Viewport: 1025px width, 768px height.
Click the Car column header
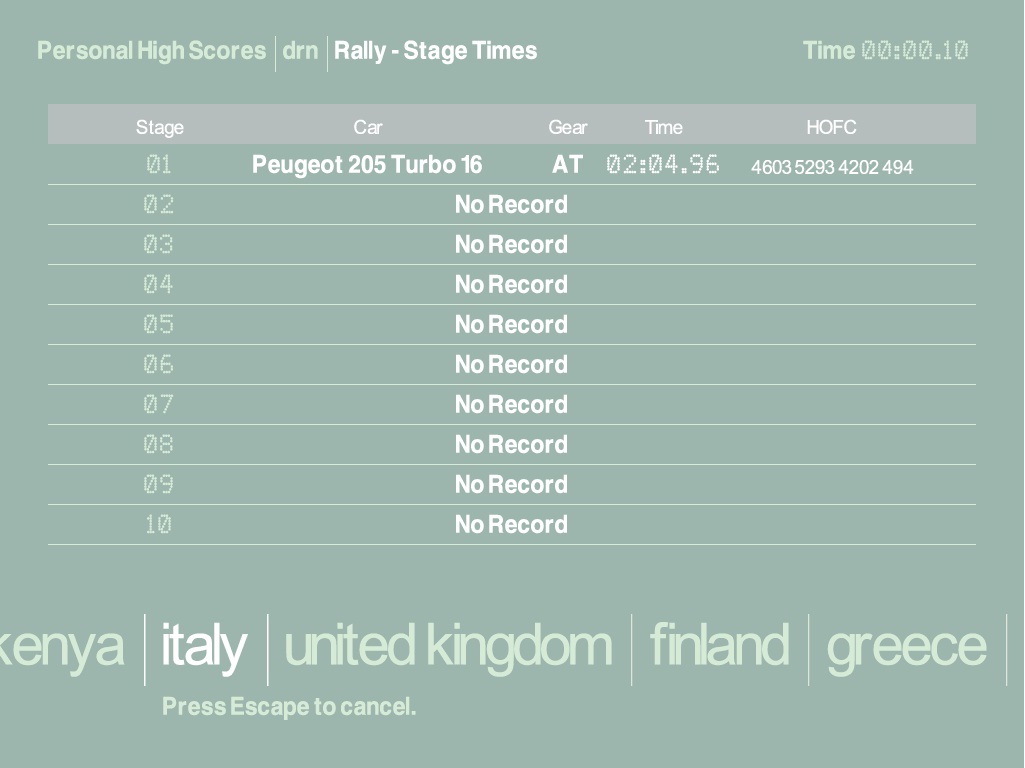pos(368,127)
